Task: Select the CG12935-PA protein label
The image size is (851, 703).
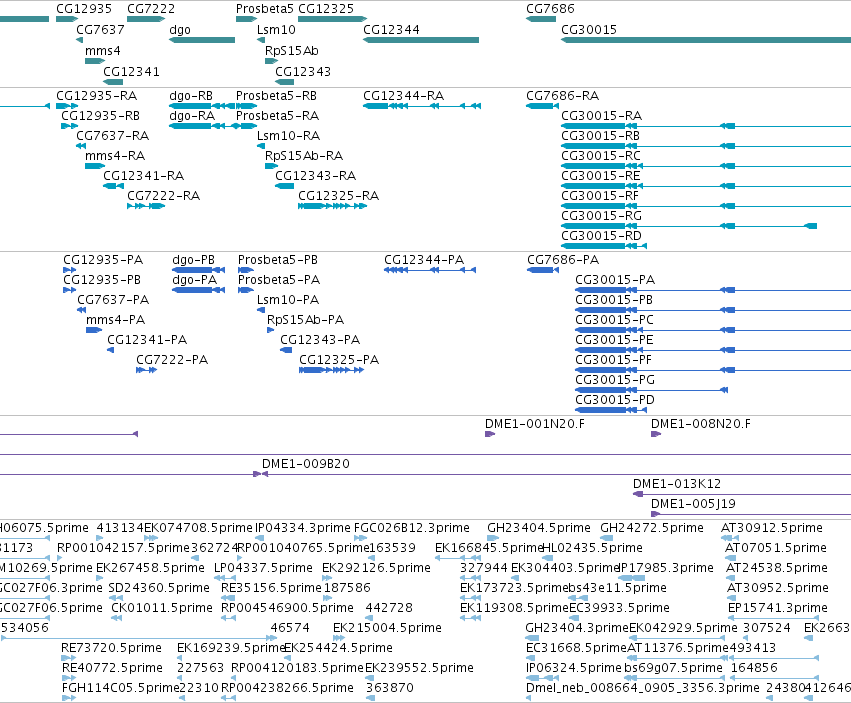Action: pos(103,260)
